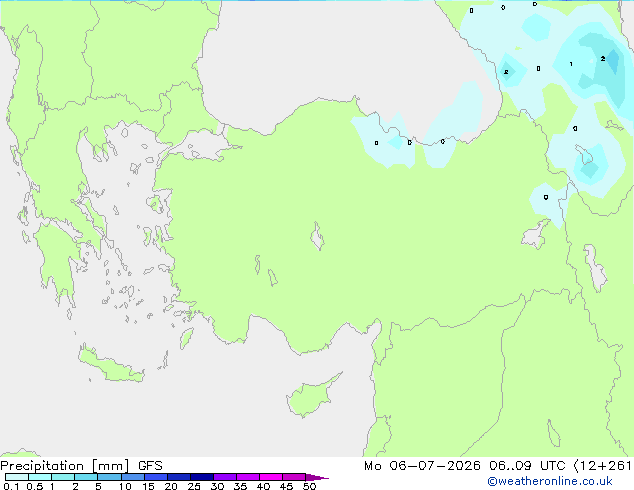Click the '20' legend scale label
The image size is (634, 490).
pos(171,486)
